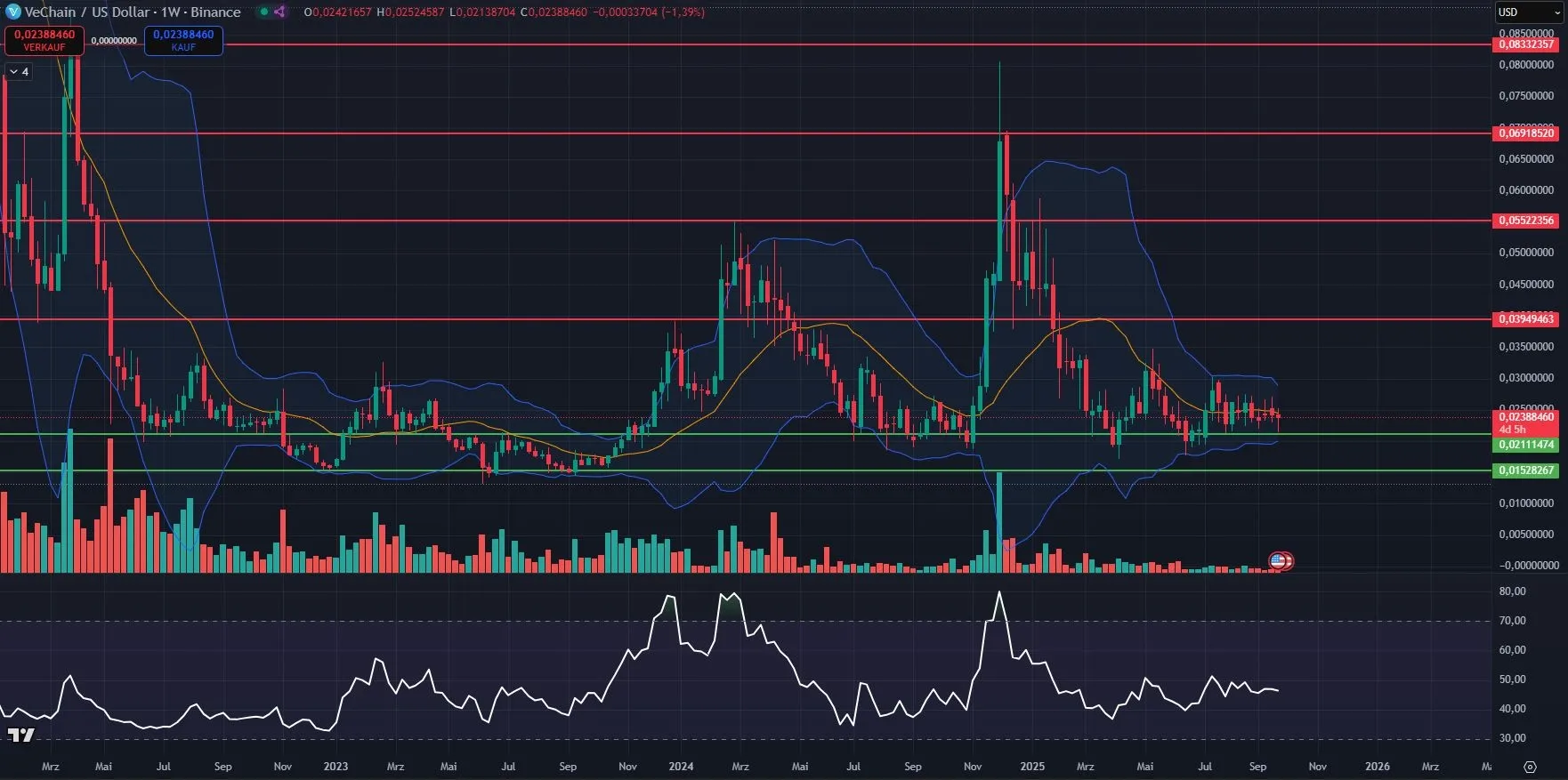Viewport: 1568px width, 780px height.
Task: Click the 2024 label on time axis
Action: (681, 767)
